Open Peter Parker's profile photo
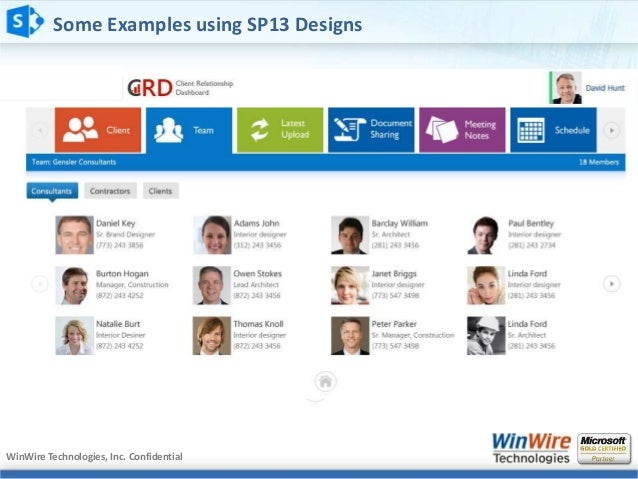Image resolution: width=638 pixels, height=479 pixels. coord(350,336)
